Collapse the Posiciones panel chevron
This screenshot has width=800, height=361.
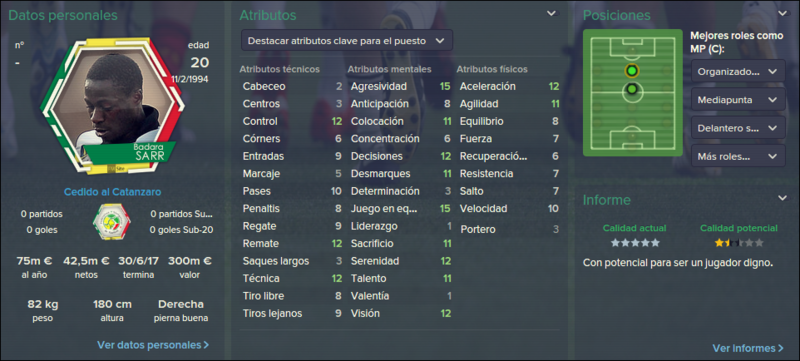pyautogui.click(x=782, y=14)
